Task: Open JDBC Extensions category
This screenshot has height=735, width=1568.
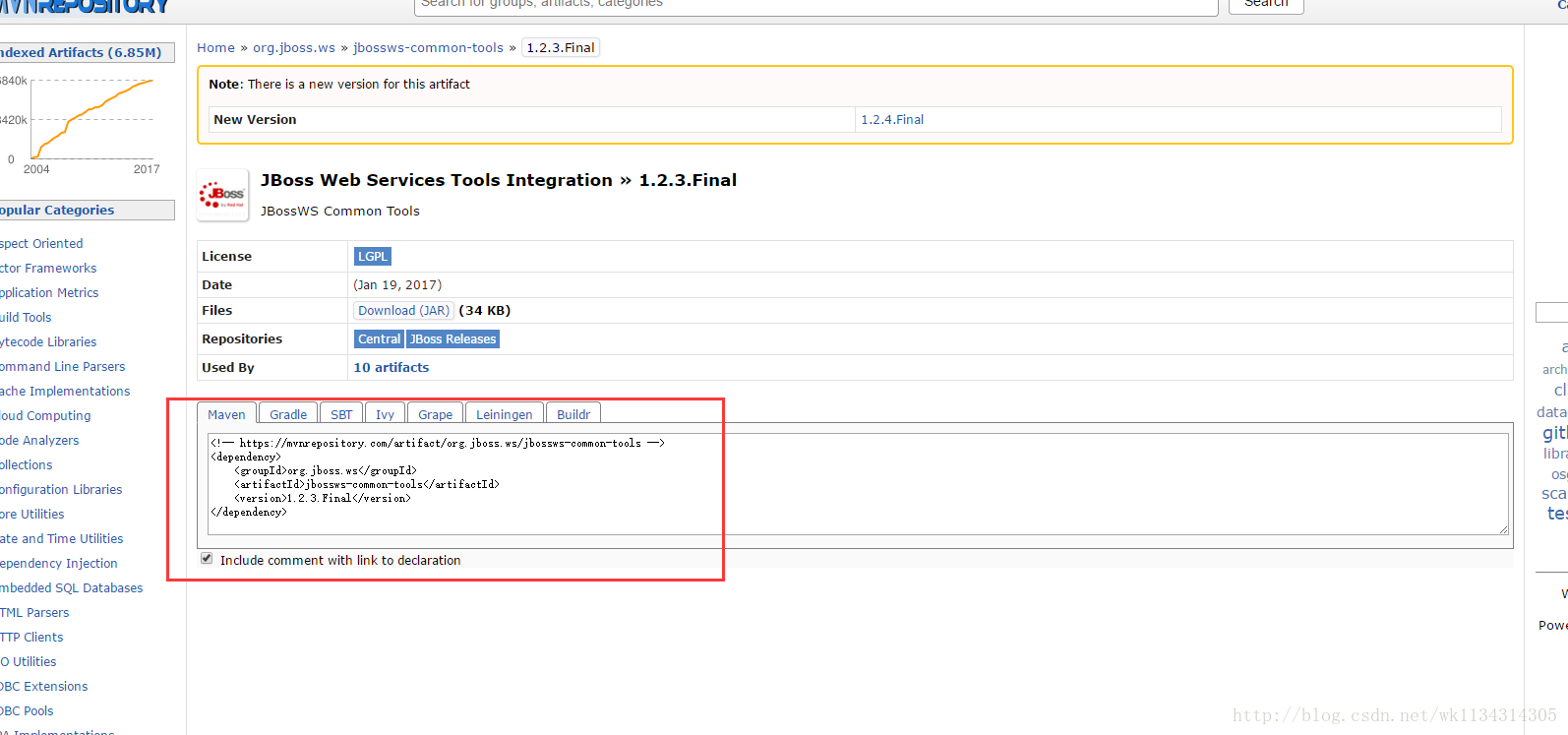Action: pyautogui.click(x=44, y=686)
